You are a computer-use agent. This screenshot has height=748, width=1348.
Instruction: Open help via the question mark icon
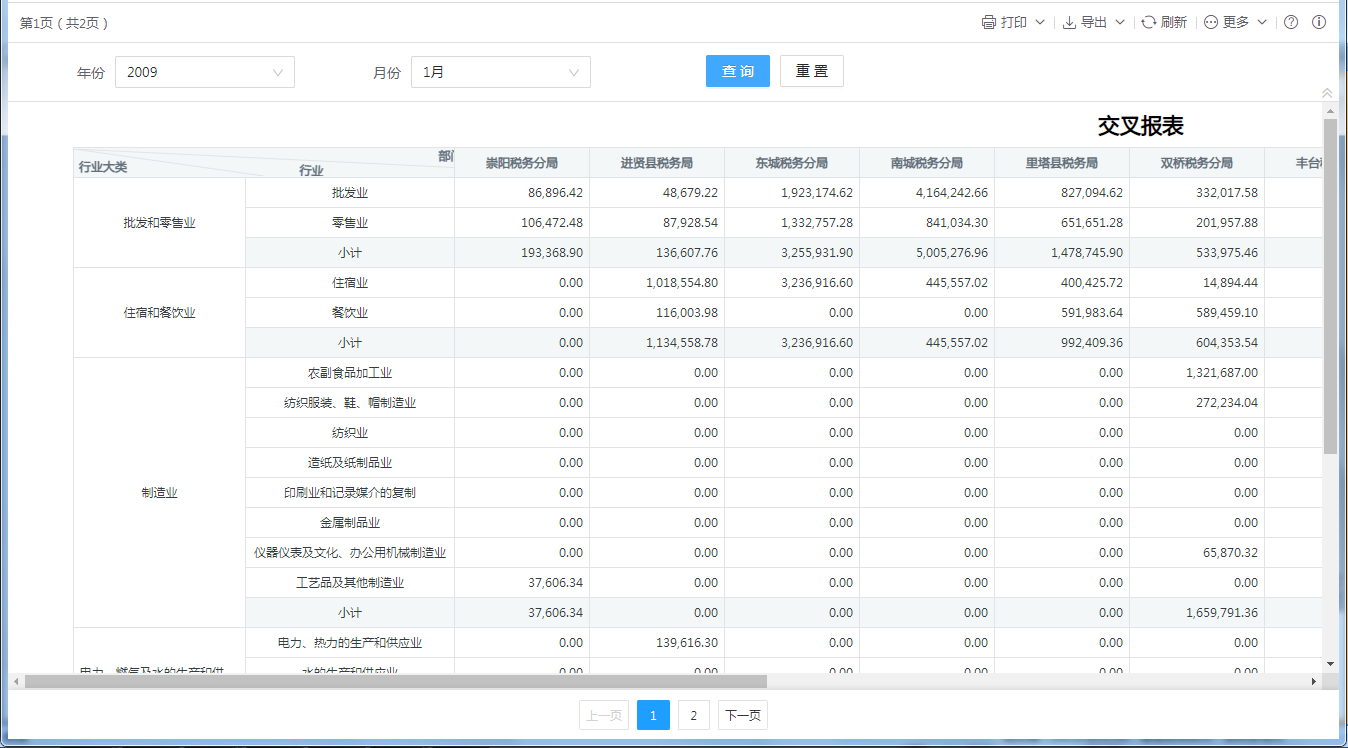point(1291,22)
